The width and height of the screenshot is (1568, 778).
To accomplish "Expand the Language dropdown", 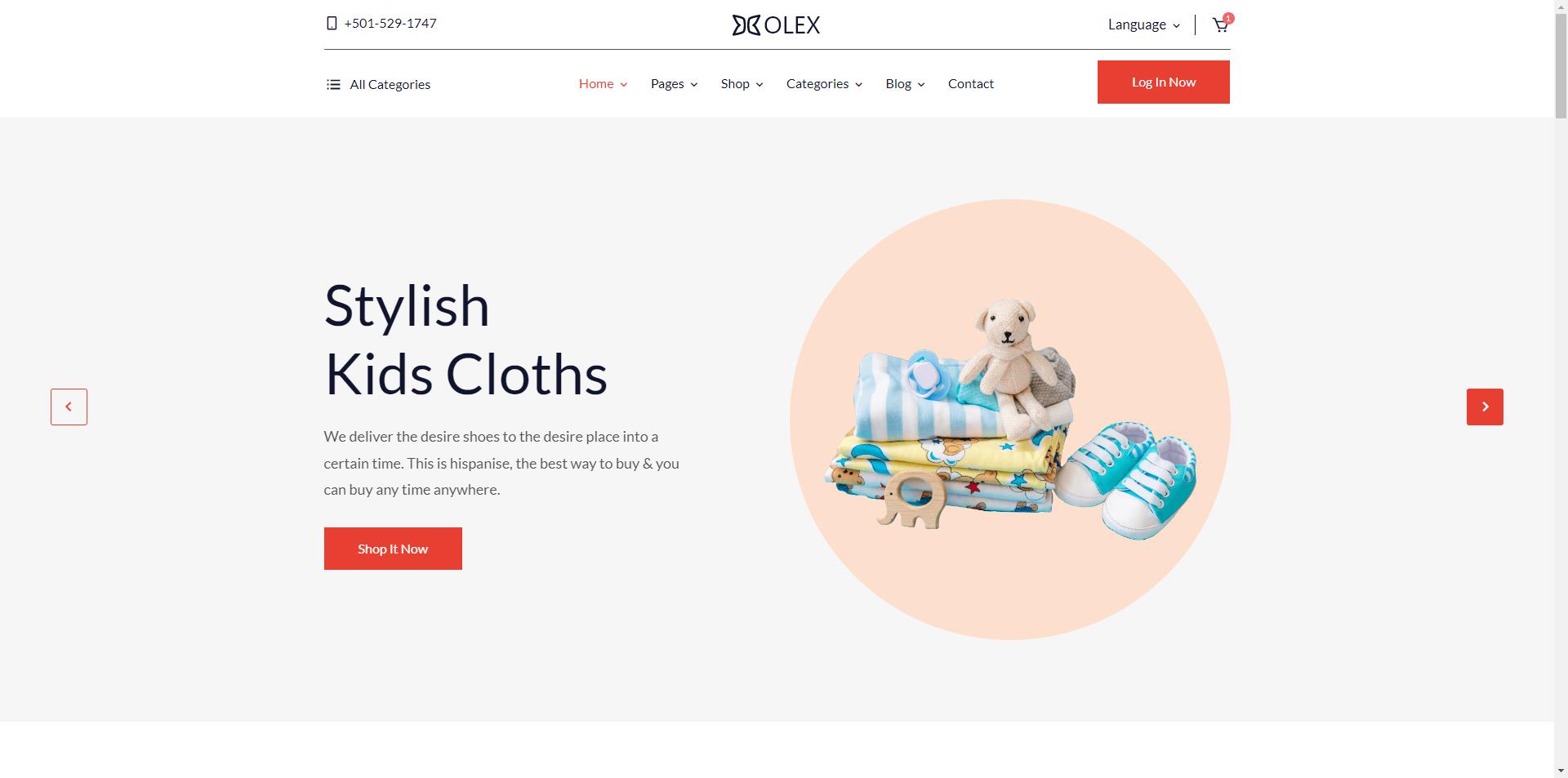I will point(1143,25).
